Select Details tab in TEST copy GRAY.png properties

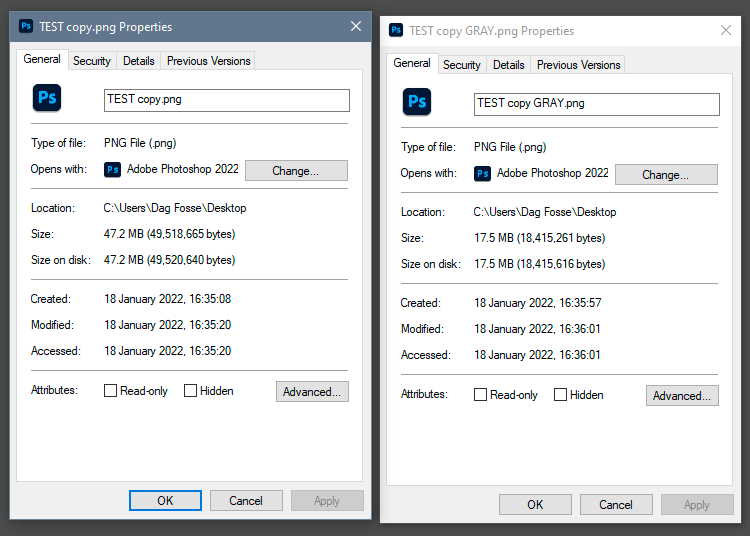point(509,65)
